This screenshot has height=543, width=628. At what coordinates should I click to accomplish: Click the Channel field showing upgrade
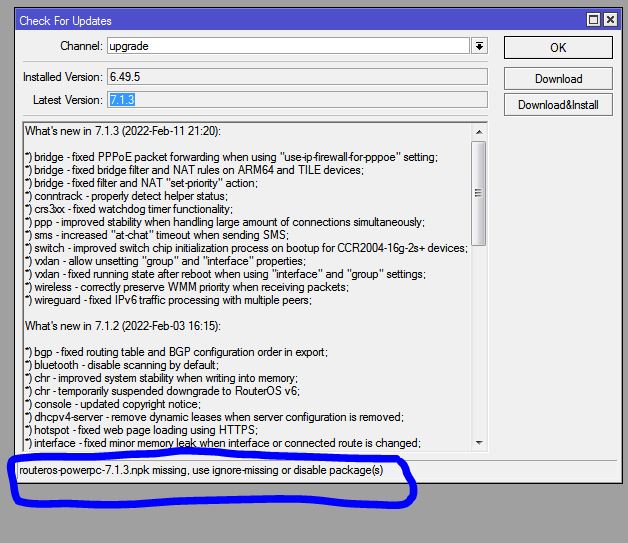coord(288,46)
